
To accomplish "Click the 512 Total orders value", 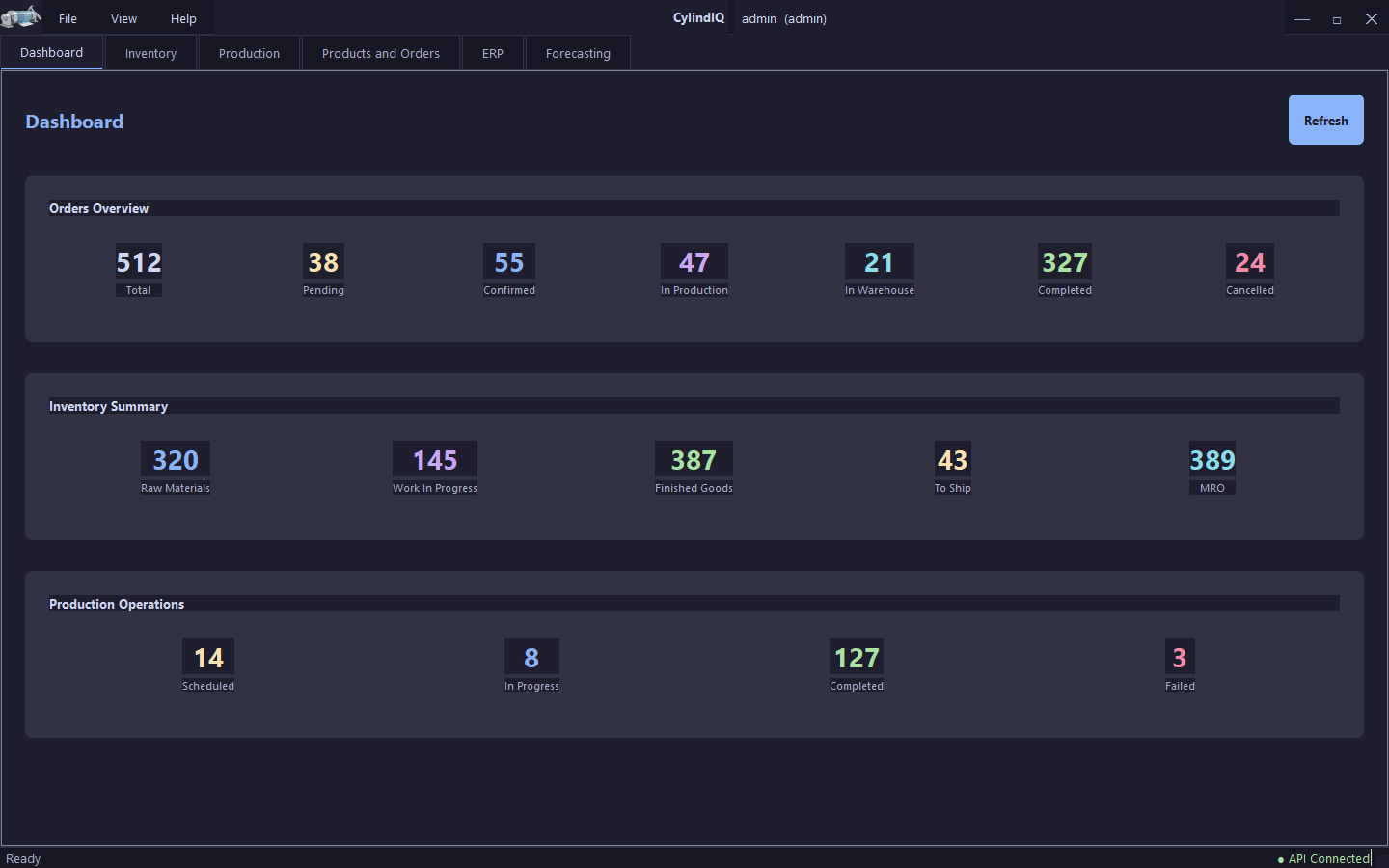I will pos(139,262).
